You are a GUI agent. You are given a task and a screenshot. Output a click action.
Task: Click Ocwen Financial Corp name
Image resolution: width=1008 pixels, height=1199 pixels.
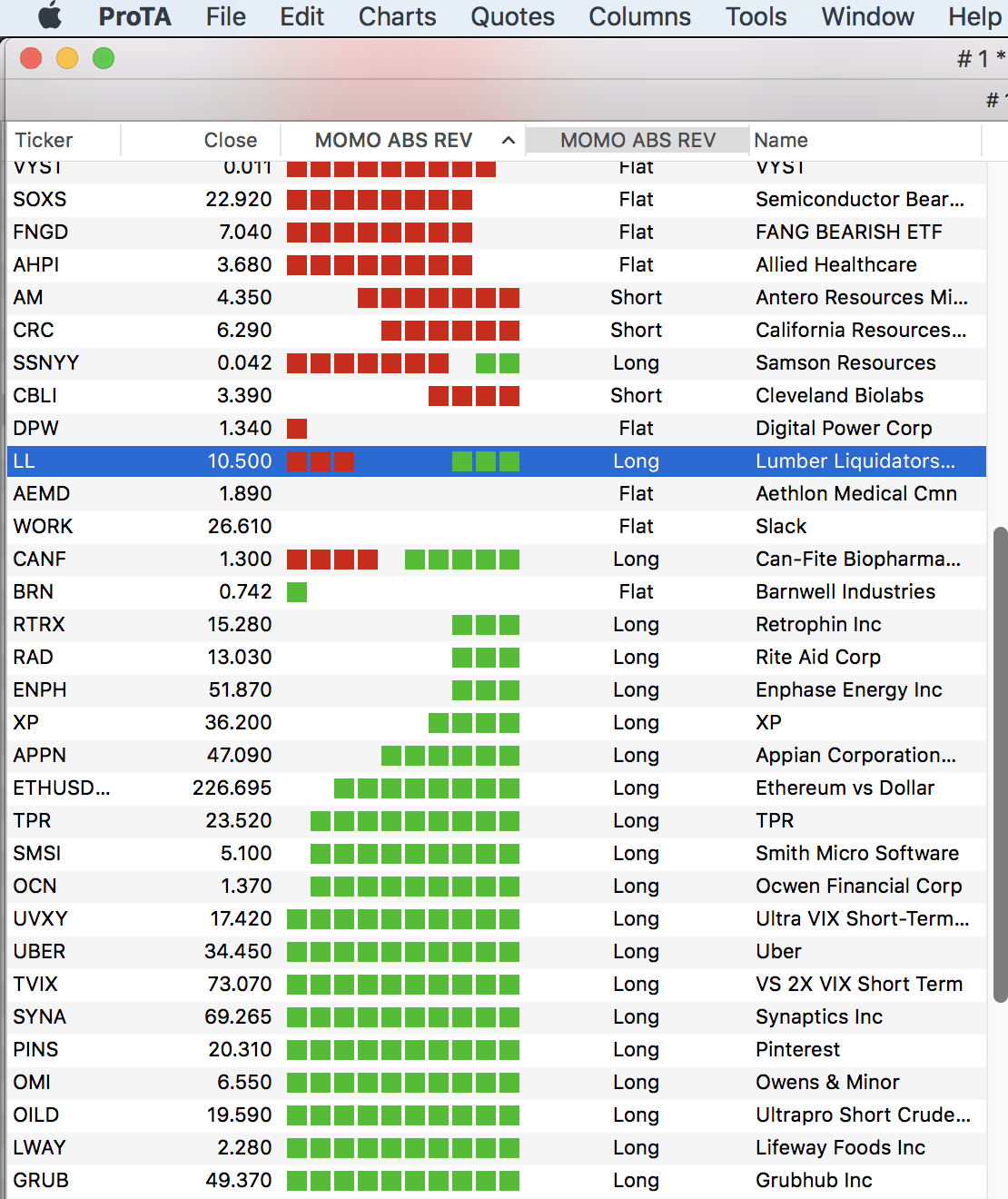[859, 887]
